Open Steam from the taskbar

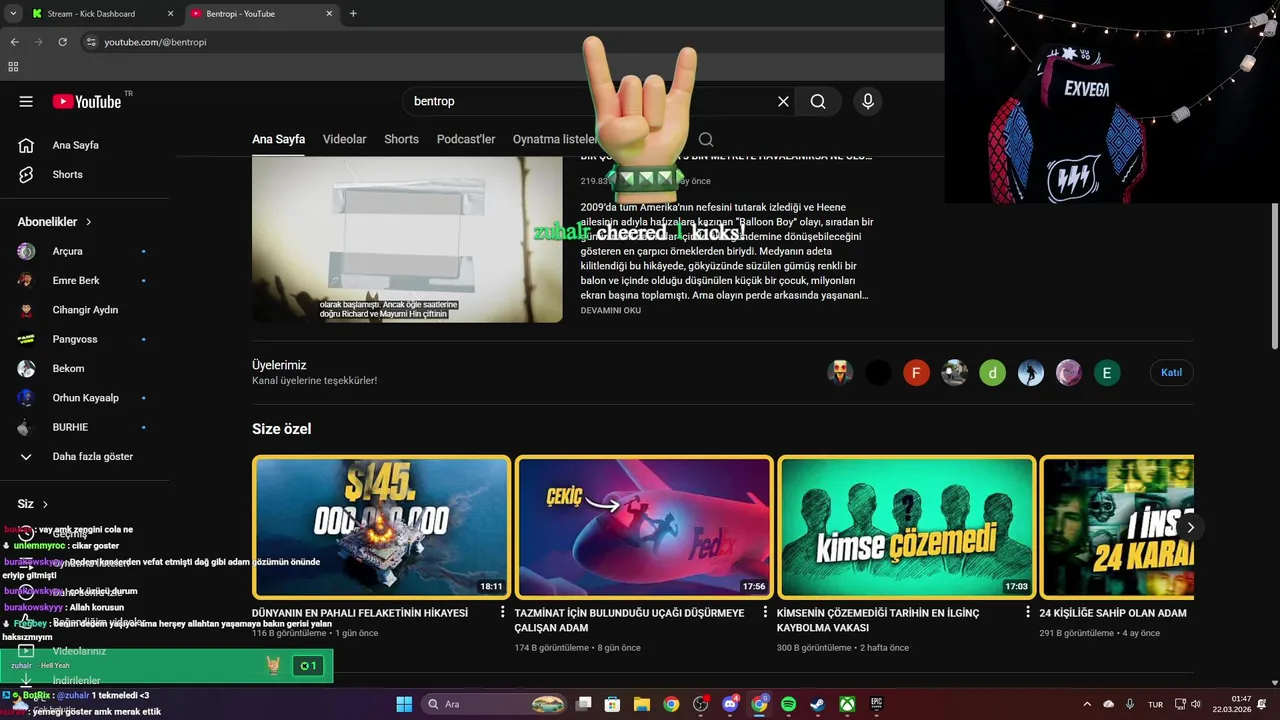click(x=817, y=704)
